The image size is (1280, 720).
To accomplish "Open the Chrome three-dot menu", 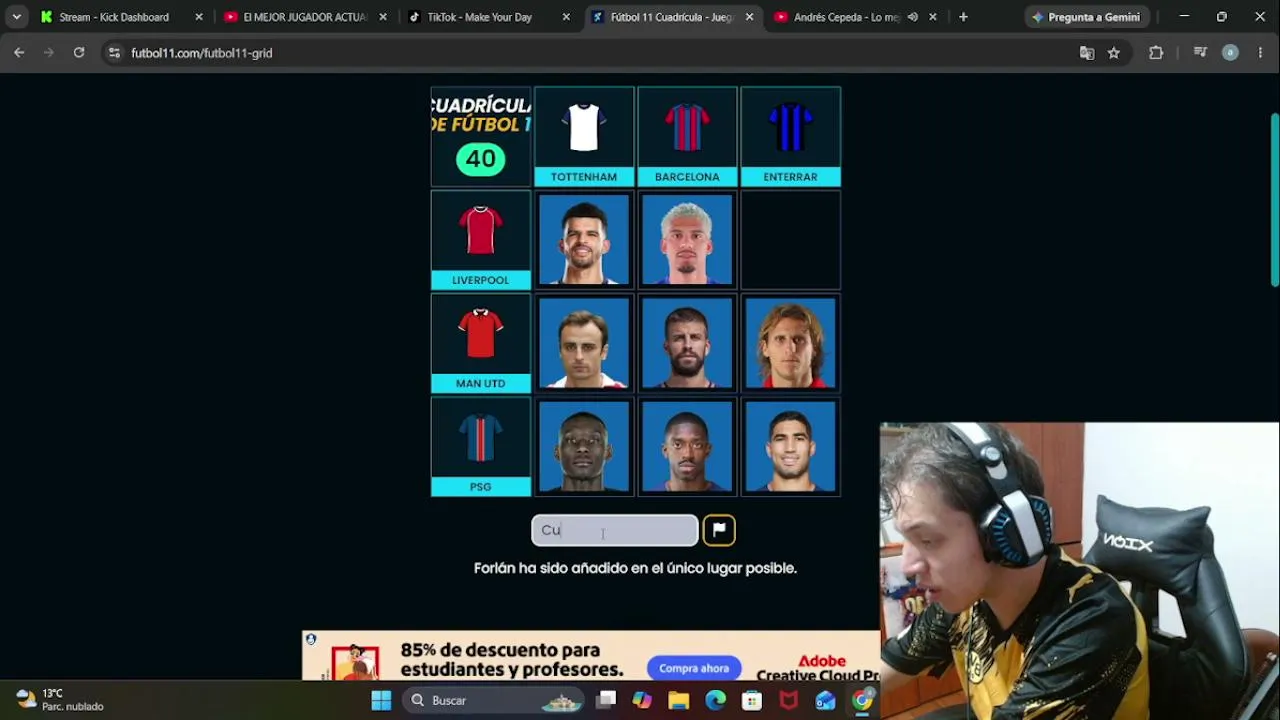I will point(1260,53).
